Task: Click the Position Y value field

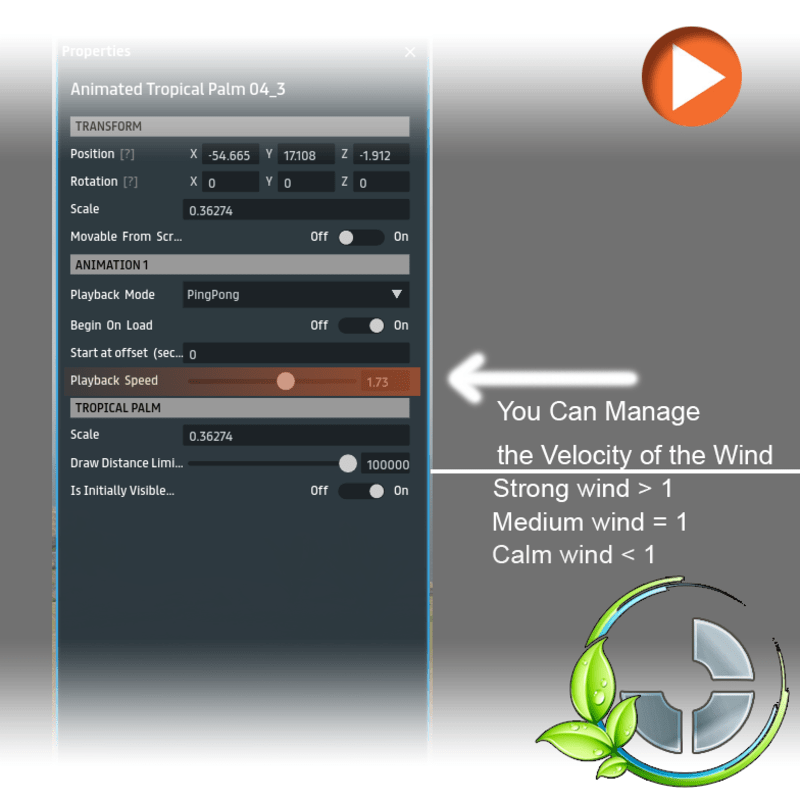Action: pyautogui.click(x=306, y=155)
